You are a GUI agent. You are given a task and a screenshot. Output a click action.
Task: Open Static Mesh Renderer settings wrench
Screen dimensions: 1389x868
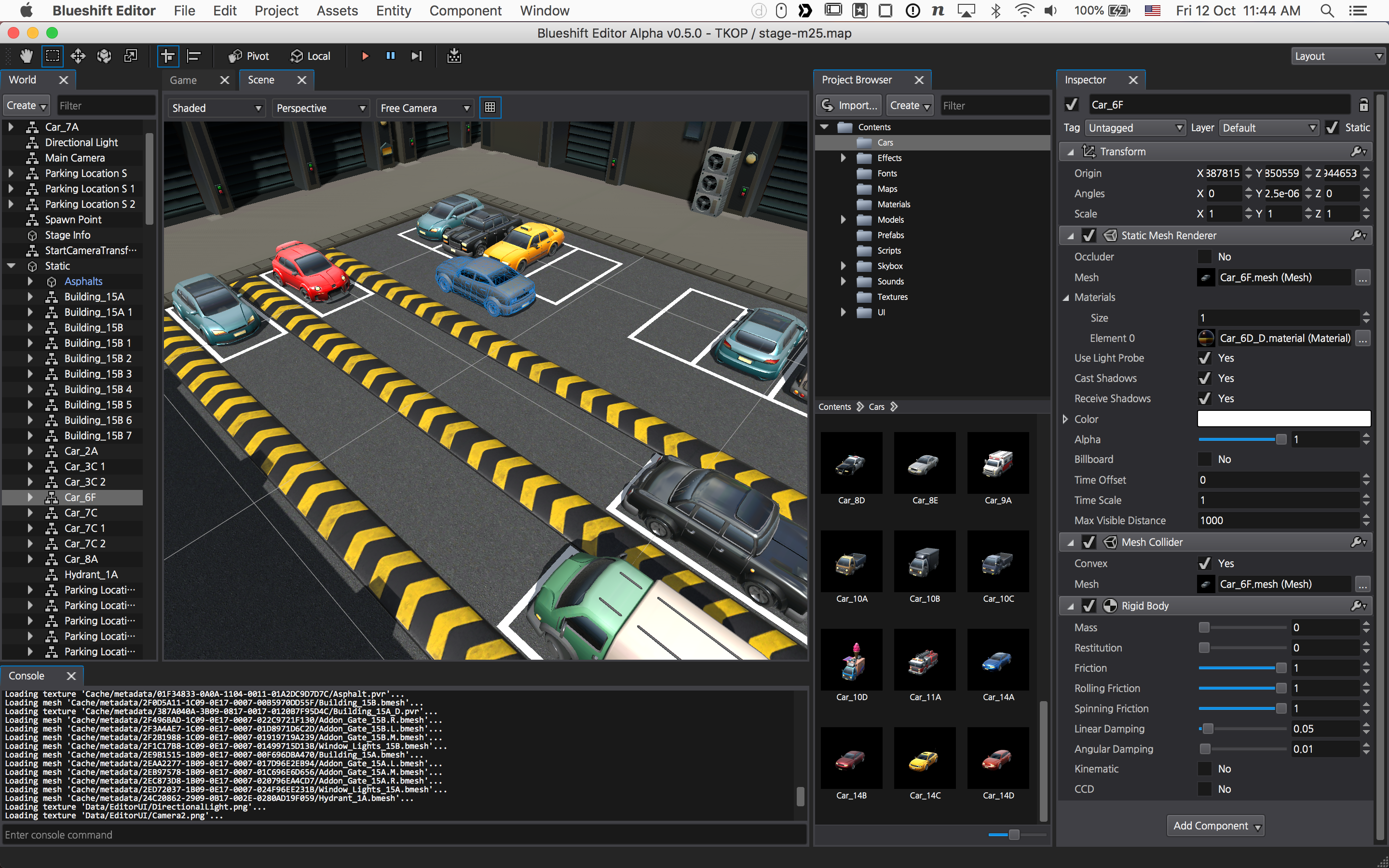pyautogui.click(x=1359, y=235)
